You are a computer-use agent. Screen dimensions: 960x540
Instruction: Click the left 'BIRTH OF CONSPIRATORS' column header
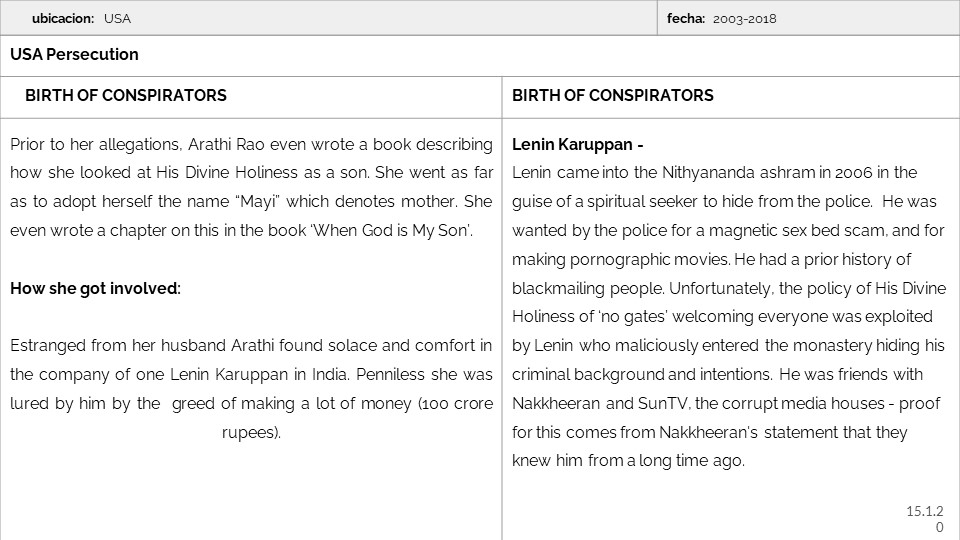coord(125,96)
